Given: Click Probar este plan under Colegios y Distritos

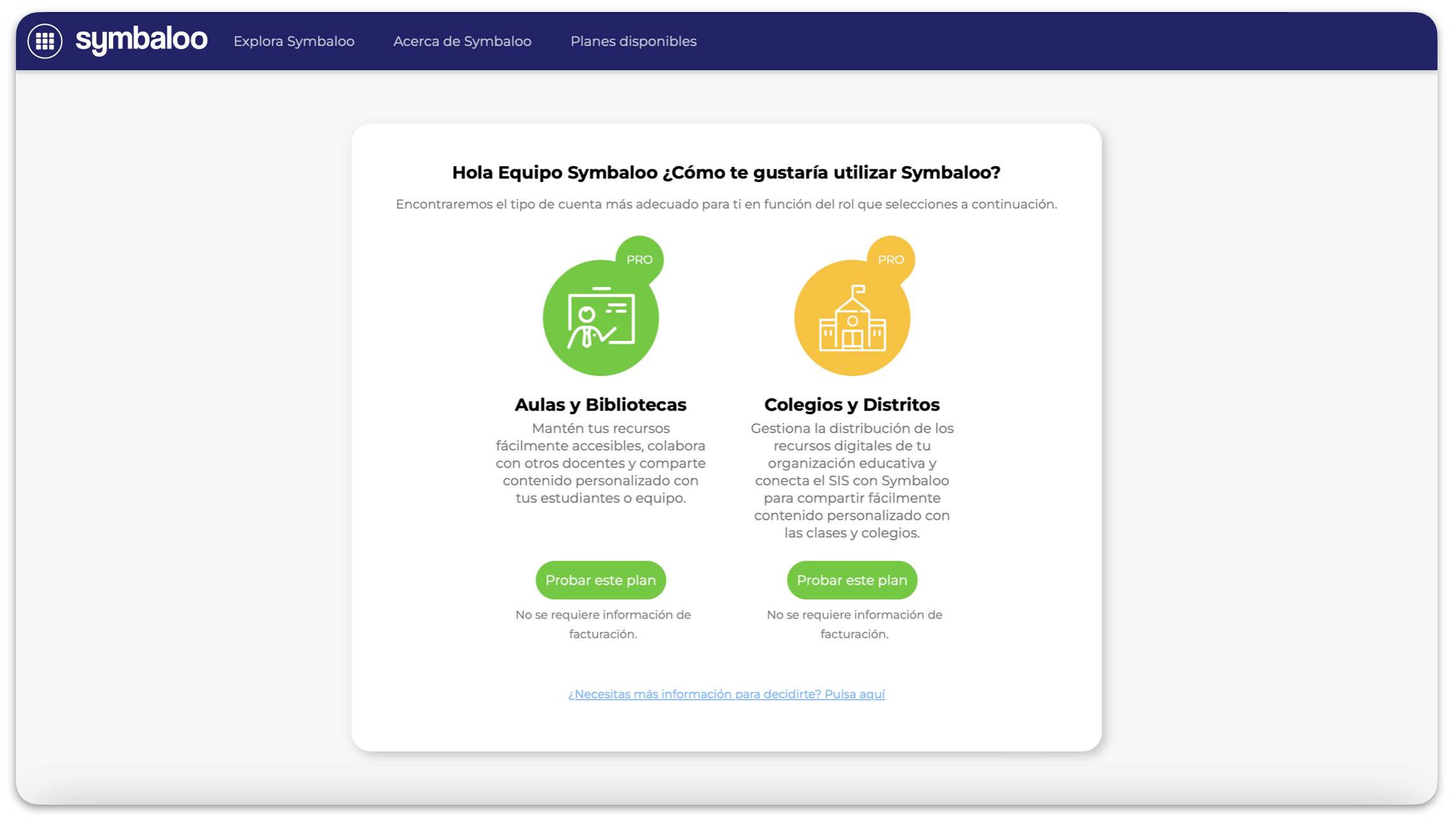Looking at the screenshot, I should pos(852,580).
